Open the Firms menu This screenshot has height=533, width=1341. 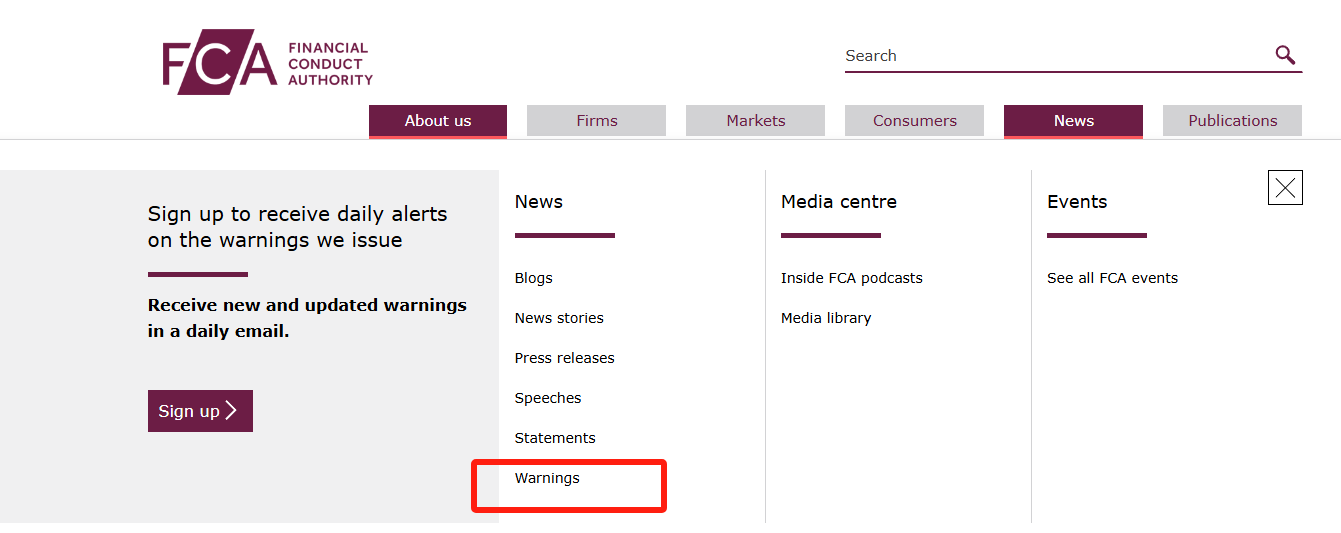pos(597,121)
